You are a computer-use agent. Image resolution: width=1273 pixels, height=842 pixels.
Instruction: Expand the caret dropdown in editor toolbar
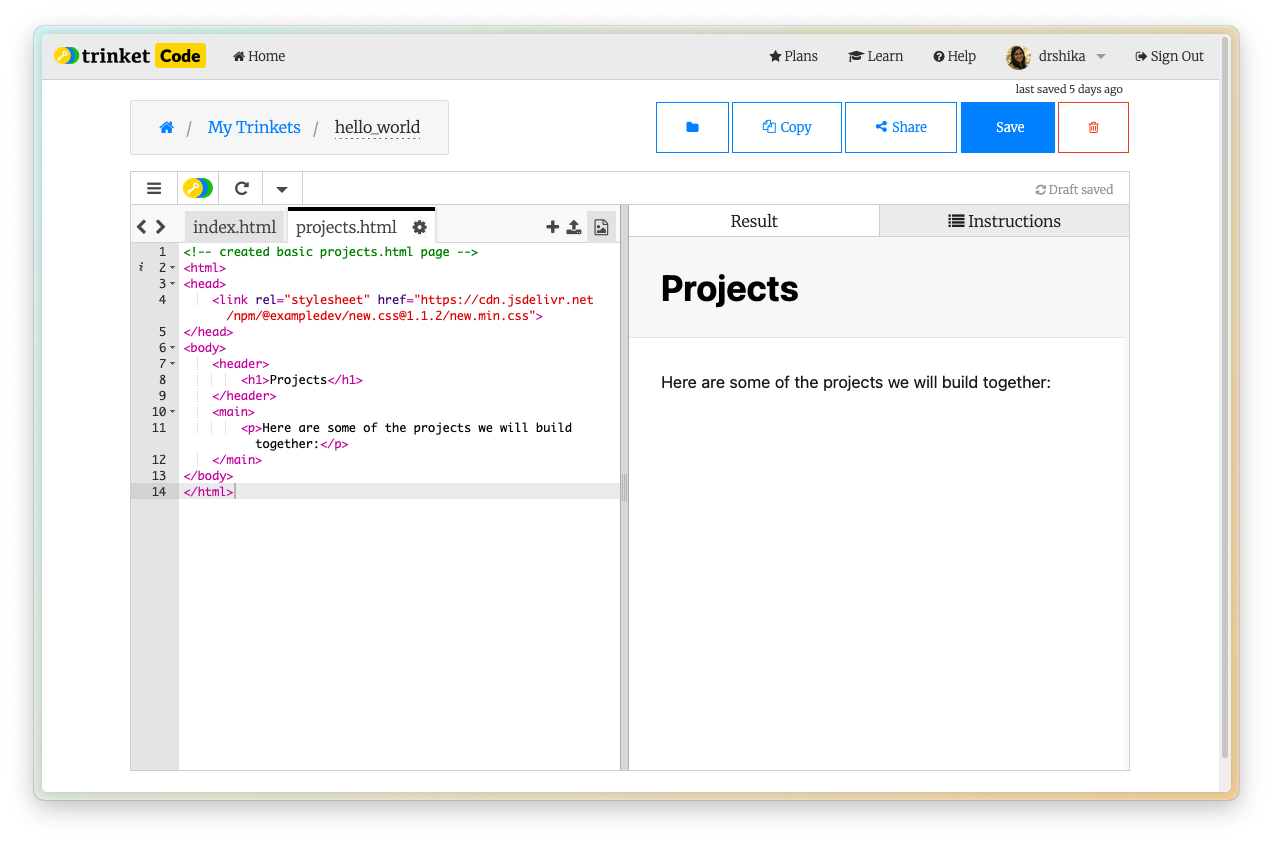pyautogui.click(x=282, y=189)
